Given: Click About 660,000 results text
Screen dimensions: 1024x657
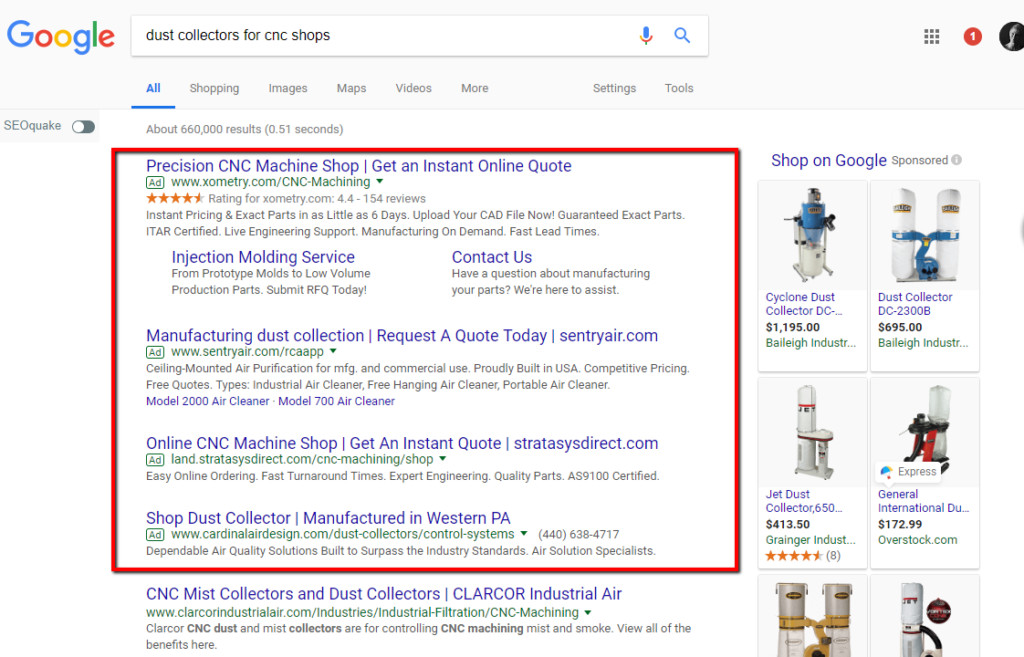Looking at the screenshot, I should [x=245, y=129].
